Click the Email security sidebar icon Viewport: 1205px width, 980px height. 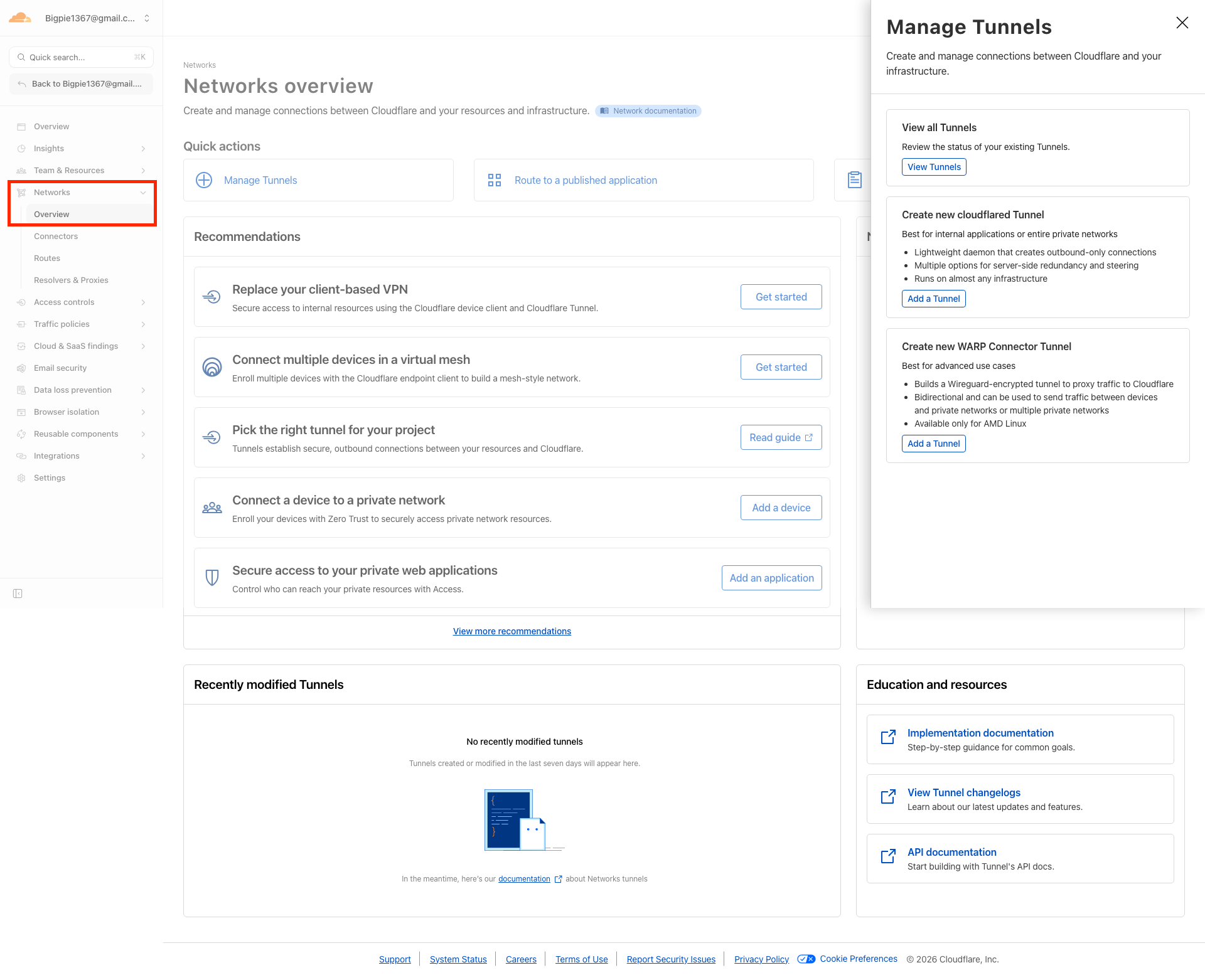coord(21,368)
